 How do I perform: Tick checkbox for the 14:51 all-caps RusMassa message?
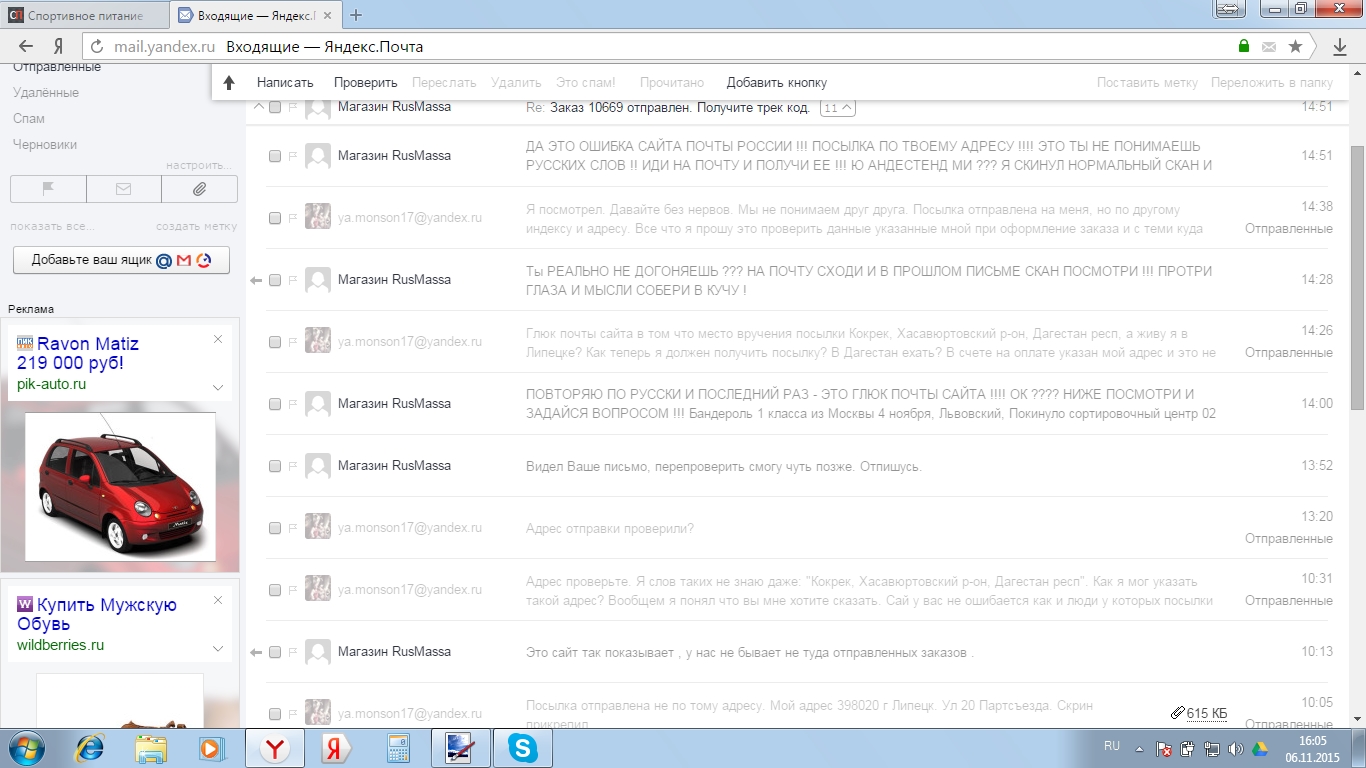pyautogui.click(x=275, y=156)
